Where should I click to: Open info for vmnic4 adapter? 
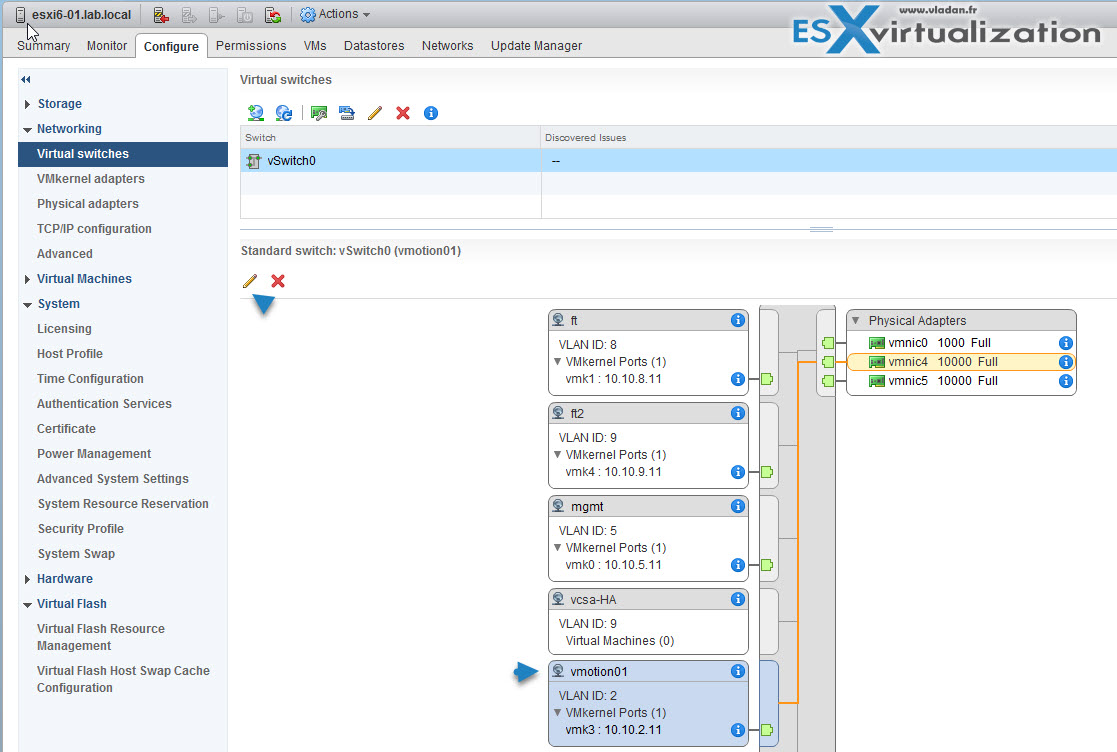tap(1066, 362)
